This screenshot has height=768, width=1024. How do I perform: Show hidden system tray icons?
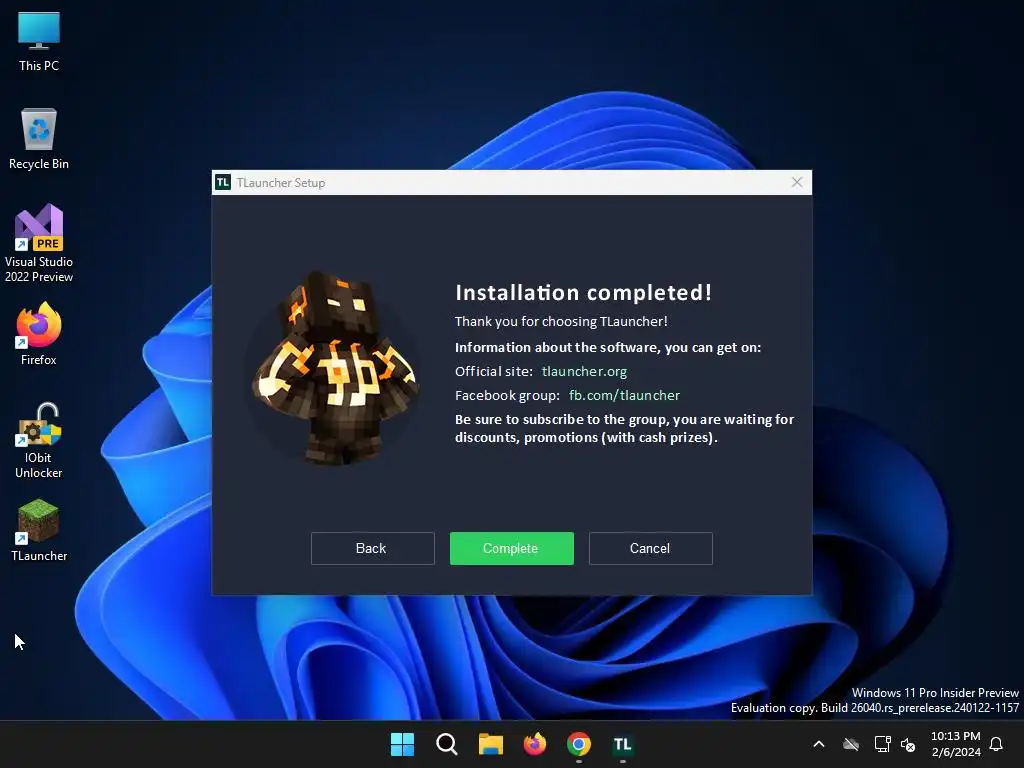click(x=818, y=744)
